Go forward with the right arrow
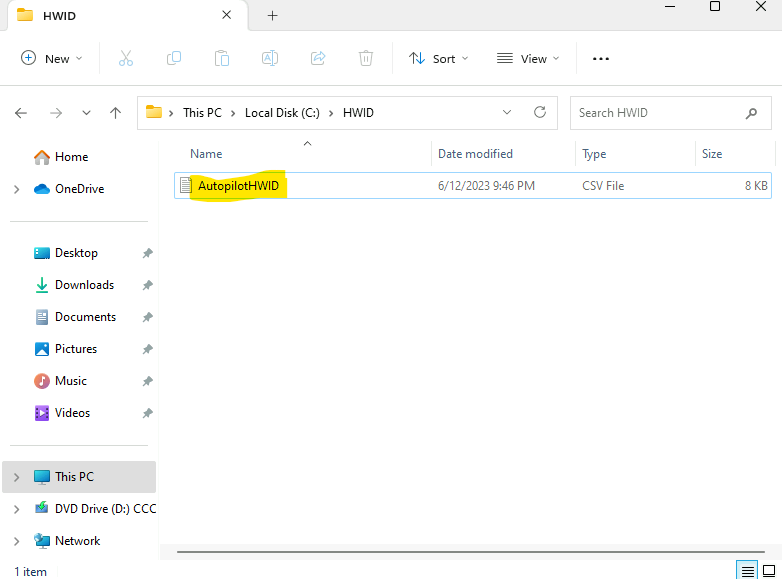Image resolution: width=782 pixels, height=579 pixels. [56, 113]
